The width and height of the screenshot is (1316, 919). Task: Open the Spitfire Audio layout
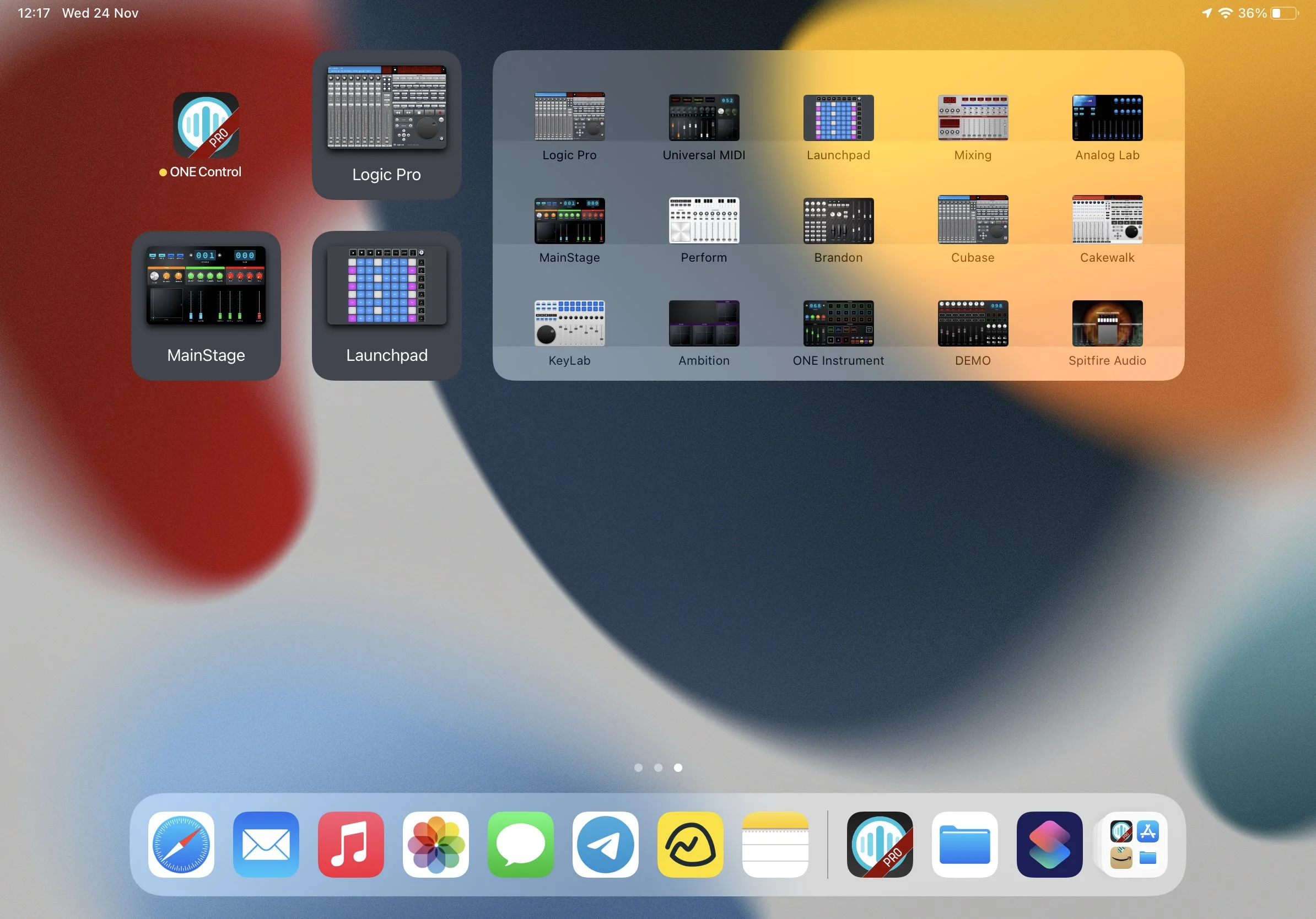click(1107, 323)
